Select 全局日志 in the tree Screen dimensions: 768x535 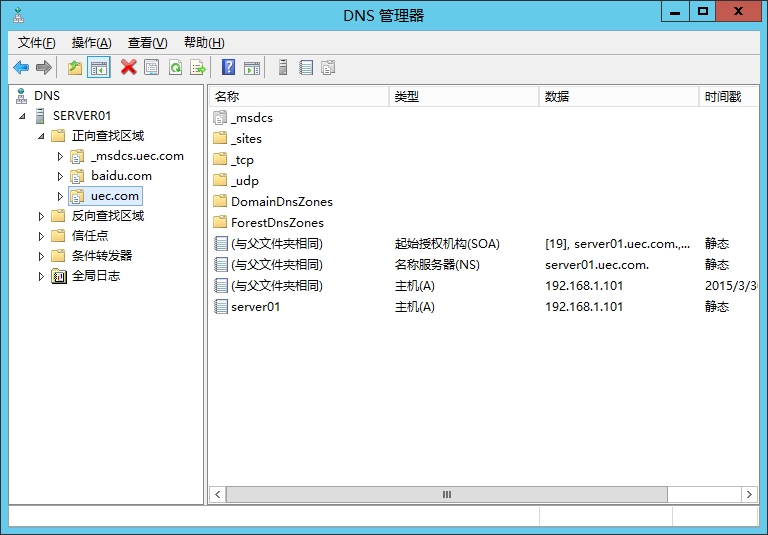pos(96,276)
